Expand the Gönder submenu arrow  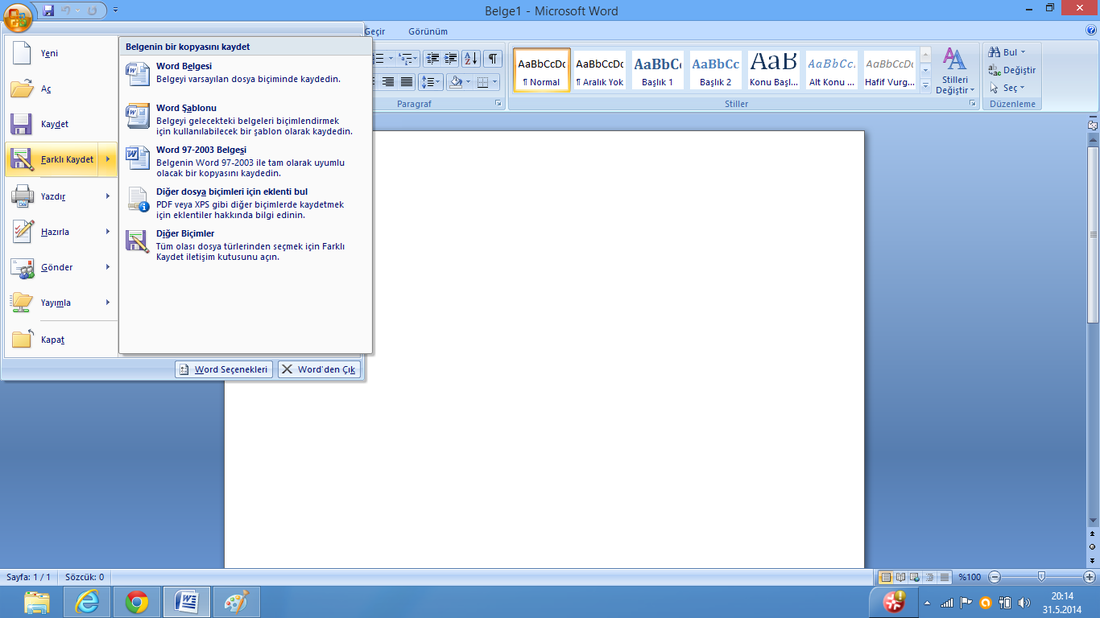click(x=108, y=267)
